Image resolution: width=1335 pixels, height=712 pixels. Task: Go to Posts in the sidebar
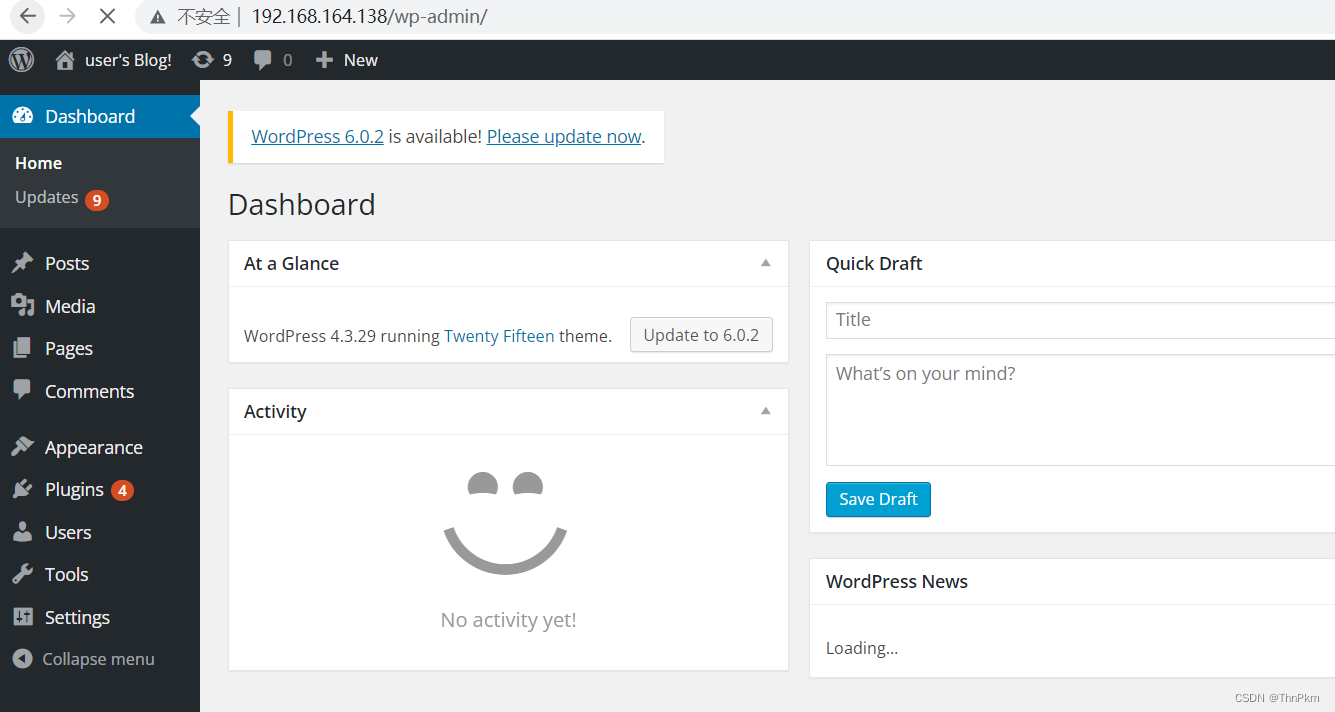[67, 263]
